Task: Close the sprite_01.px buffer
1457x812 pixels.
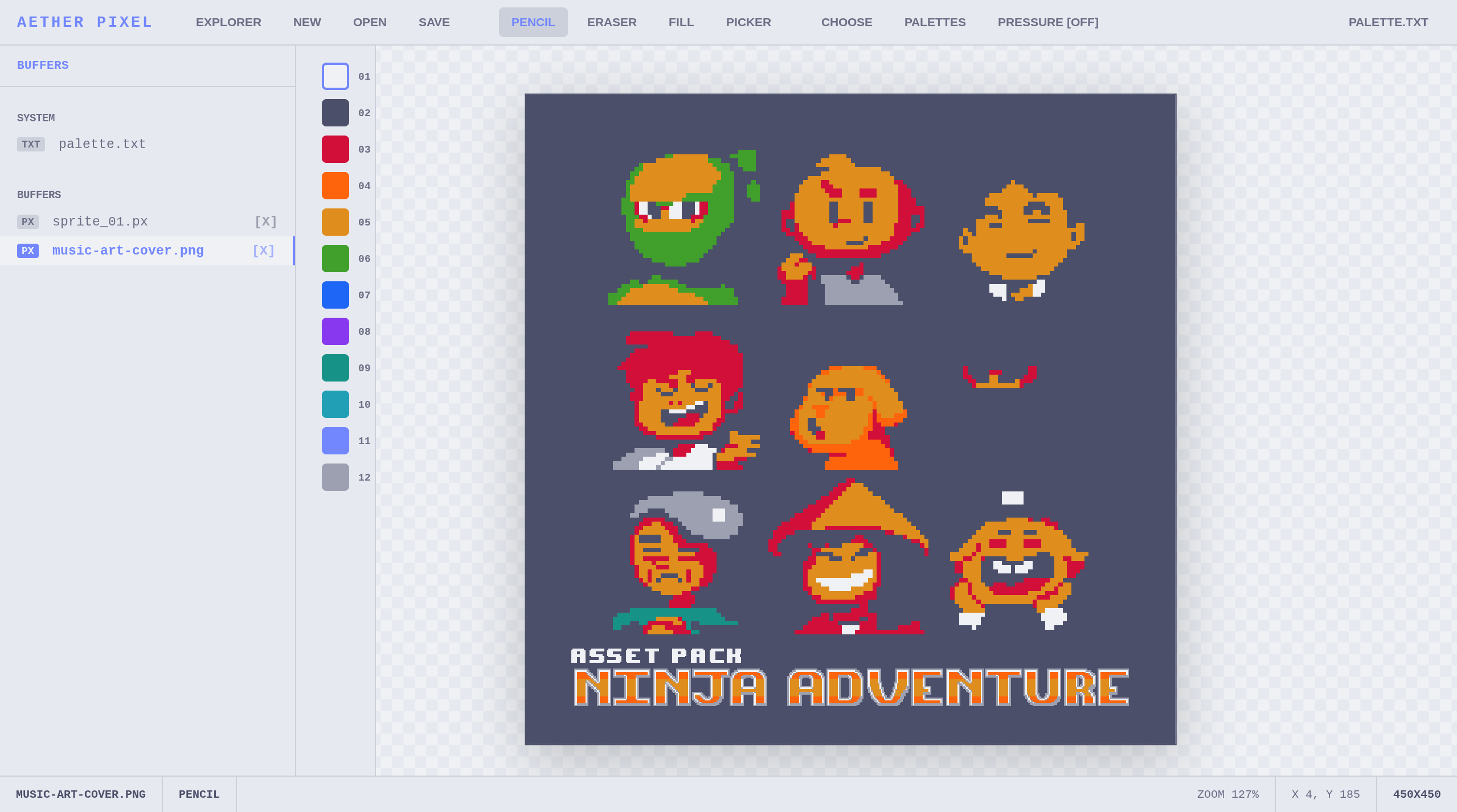Action: tap(265, 222)
